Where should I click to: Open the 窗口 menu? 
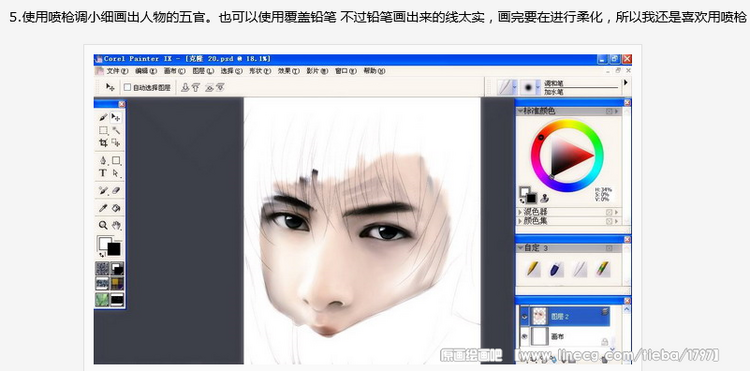pyautogui.click(x=346, y=71)
